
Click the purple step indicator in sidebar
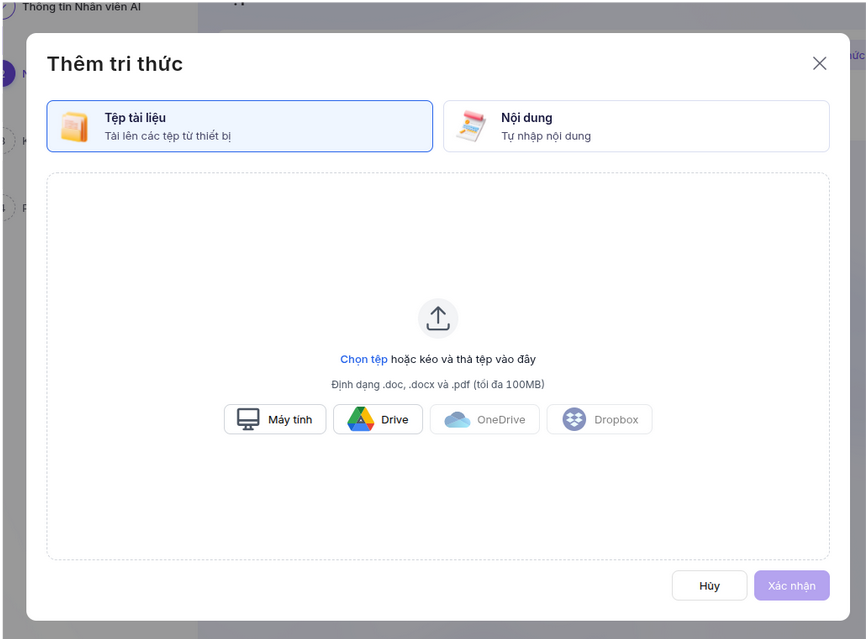[x=6, y=73]
